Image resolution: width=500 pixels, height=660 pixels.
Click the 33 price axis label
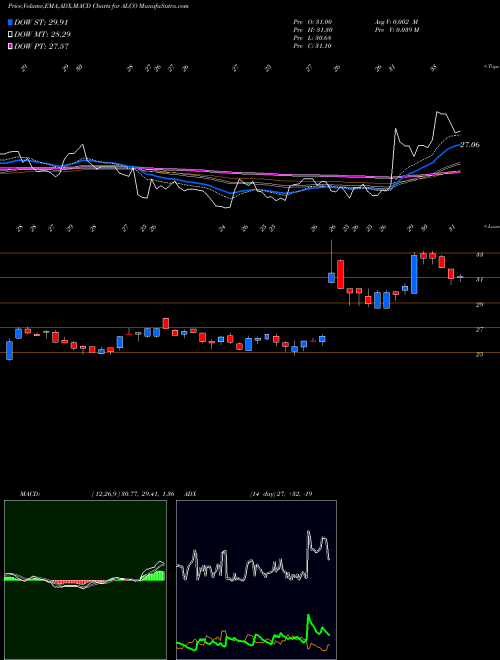[479, 255]
